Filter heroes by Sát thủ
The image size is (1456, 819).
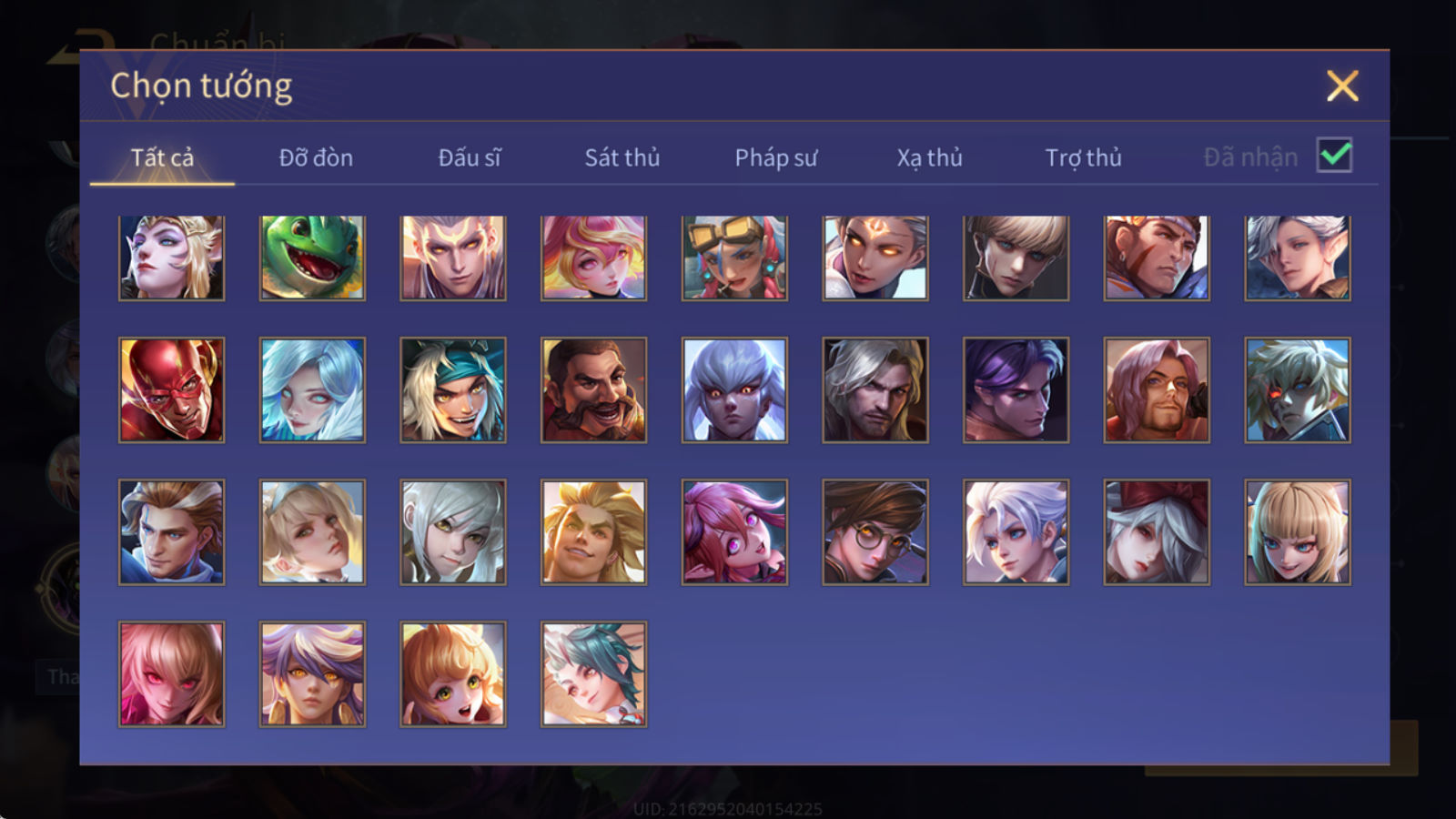coord(622,157)
